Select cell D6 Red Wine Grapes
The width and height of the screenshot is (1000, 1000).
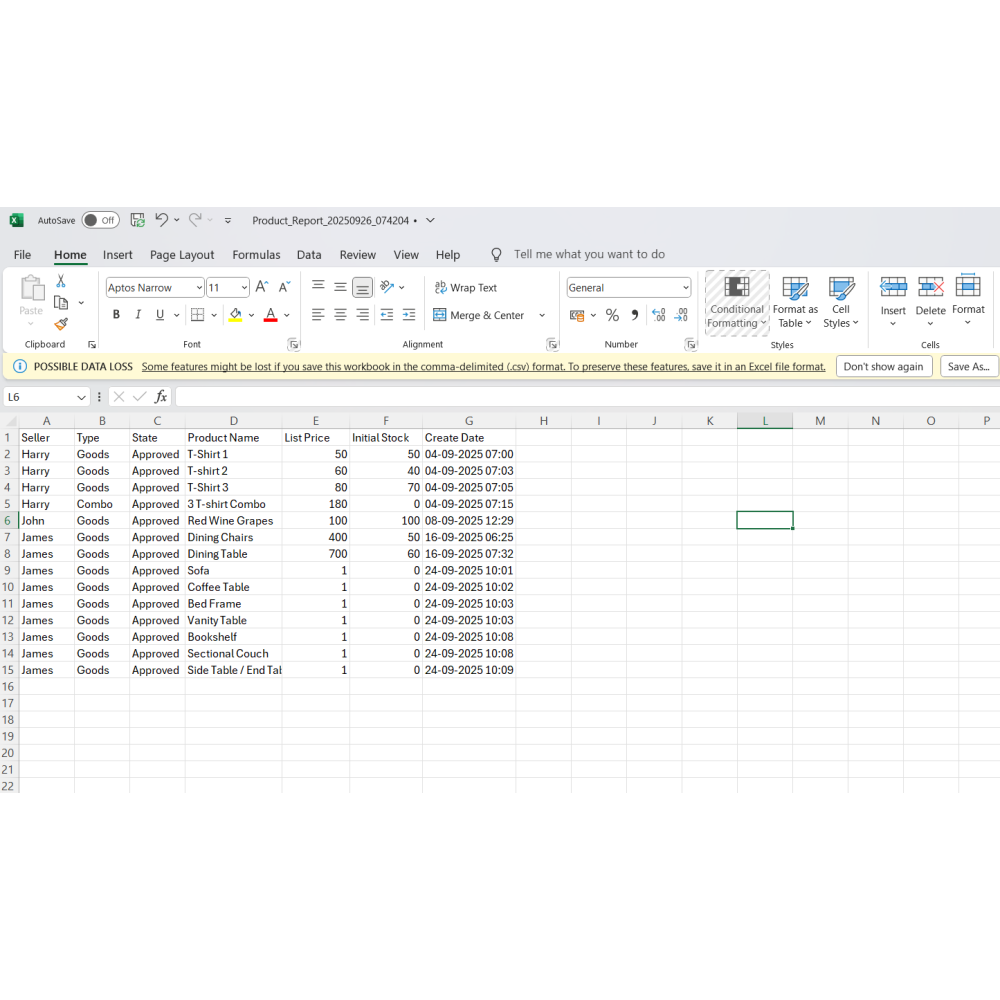click(232, 521)
